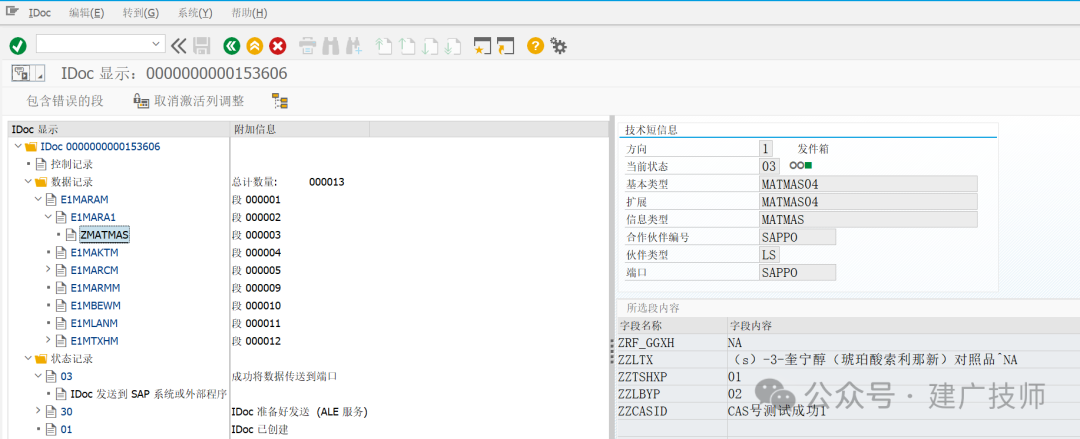Open the SAP window menu icon
Screen dimensions: 1080x439
[x=12, y=12]
